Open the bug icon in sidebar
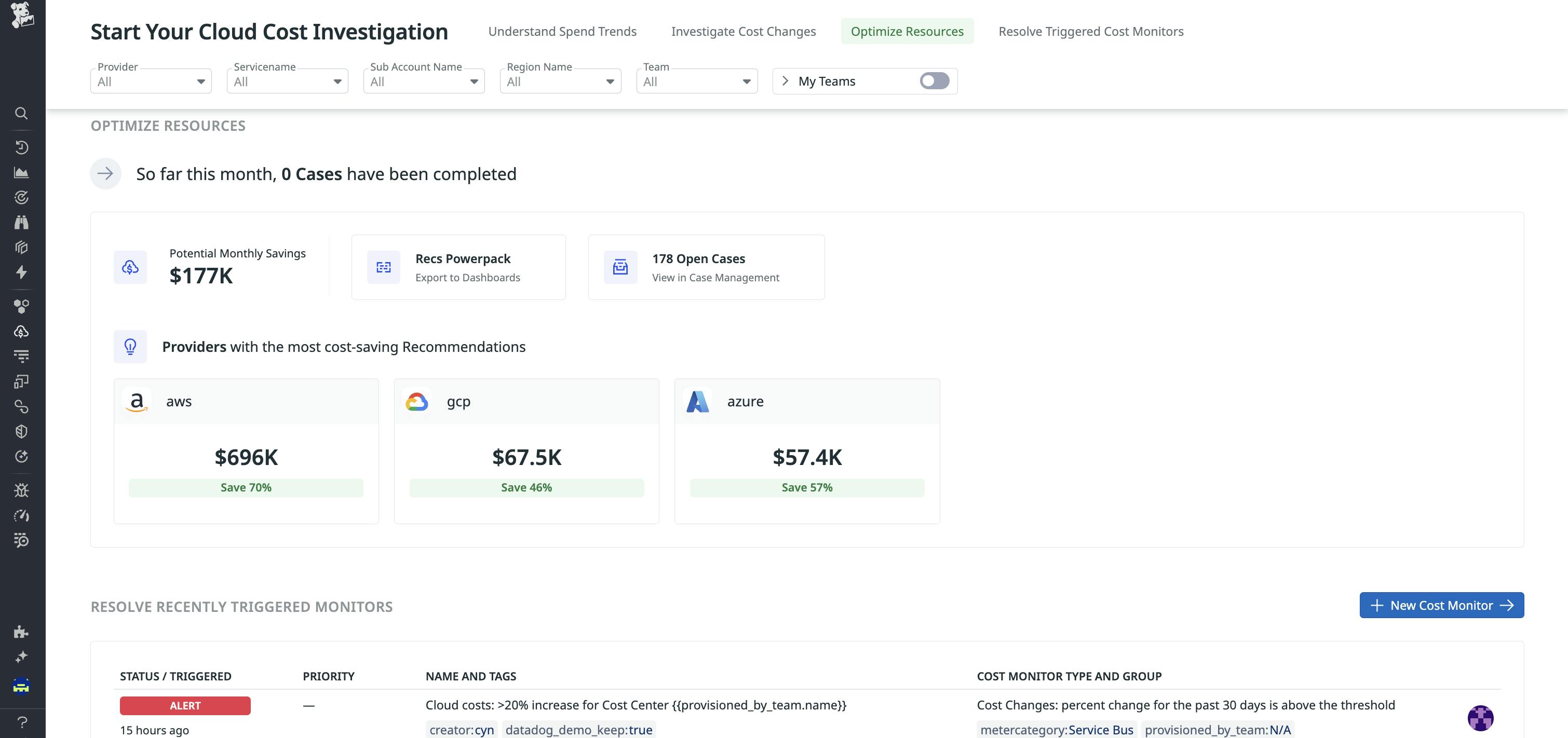This screenshot has height=738, width=1568. (x=21, y=490)
